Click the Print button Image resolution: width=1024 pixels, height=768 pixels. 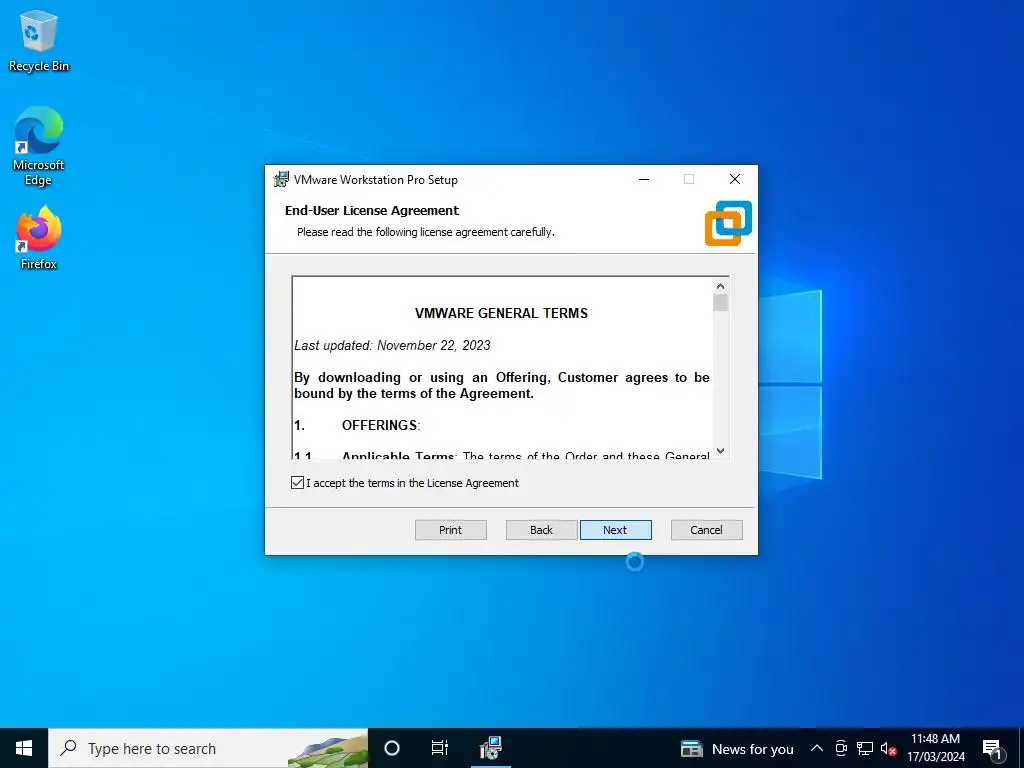(451, 530)
